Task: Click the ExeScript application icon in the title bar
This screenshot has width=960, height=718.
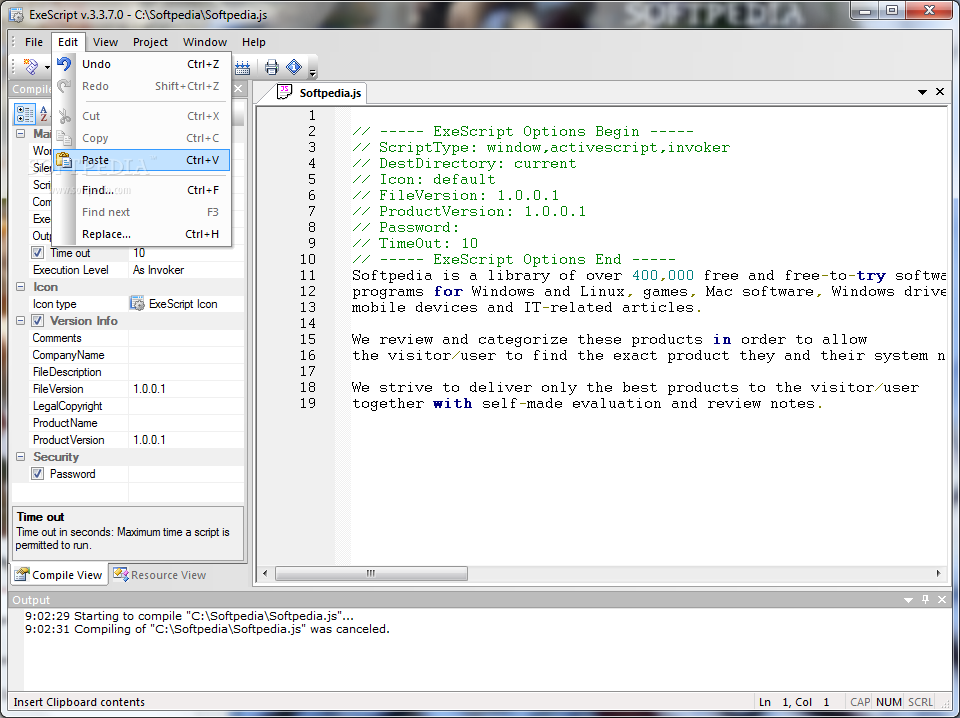Action: tap(17, 15)
